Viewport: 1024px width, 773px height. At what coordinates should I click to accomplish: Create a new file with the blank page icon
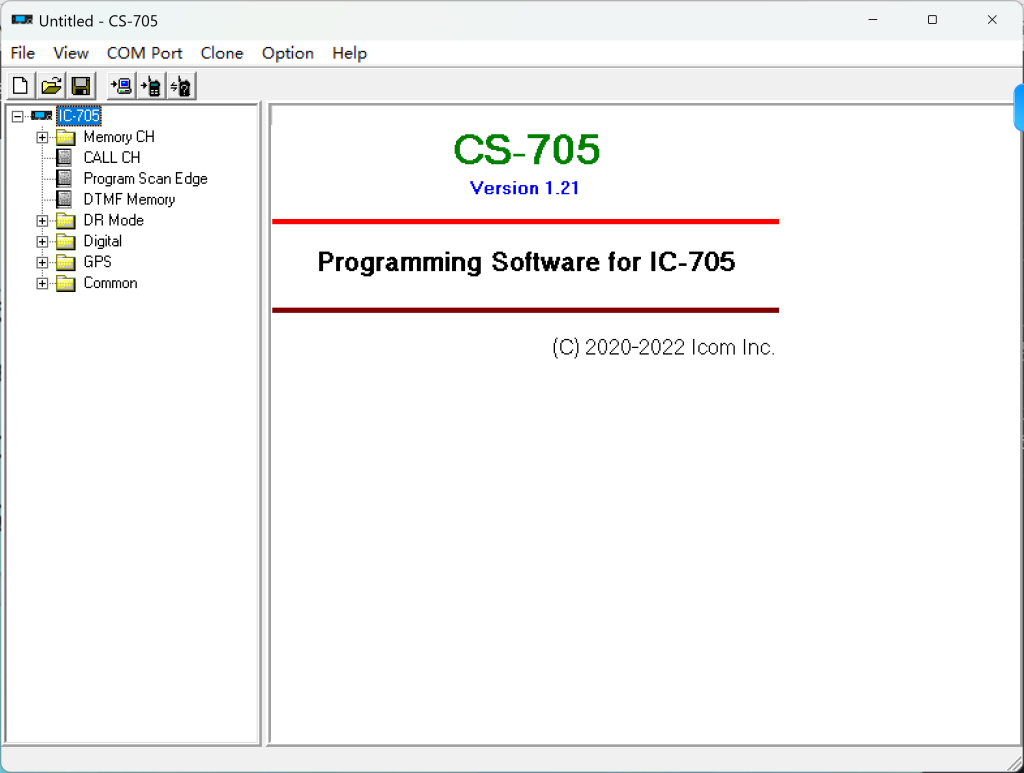click(20, 86)
